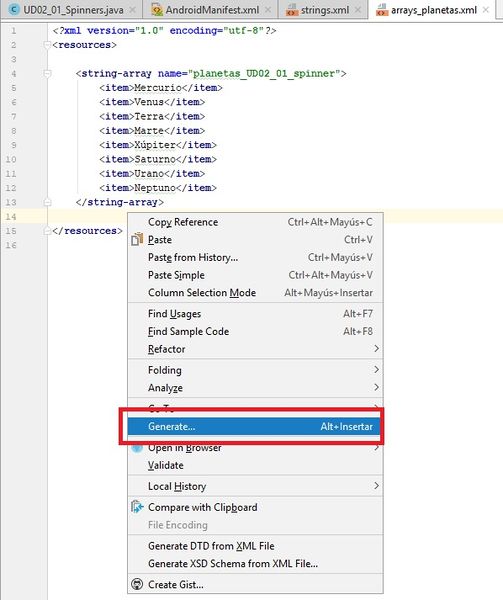This screenshot has height=600, width=503.
Task: Click the Java class icon on Spinners tab
Action: tap(14, 10)
